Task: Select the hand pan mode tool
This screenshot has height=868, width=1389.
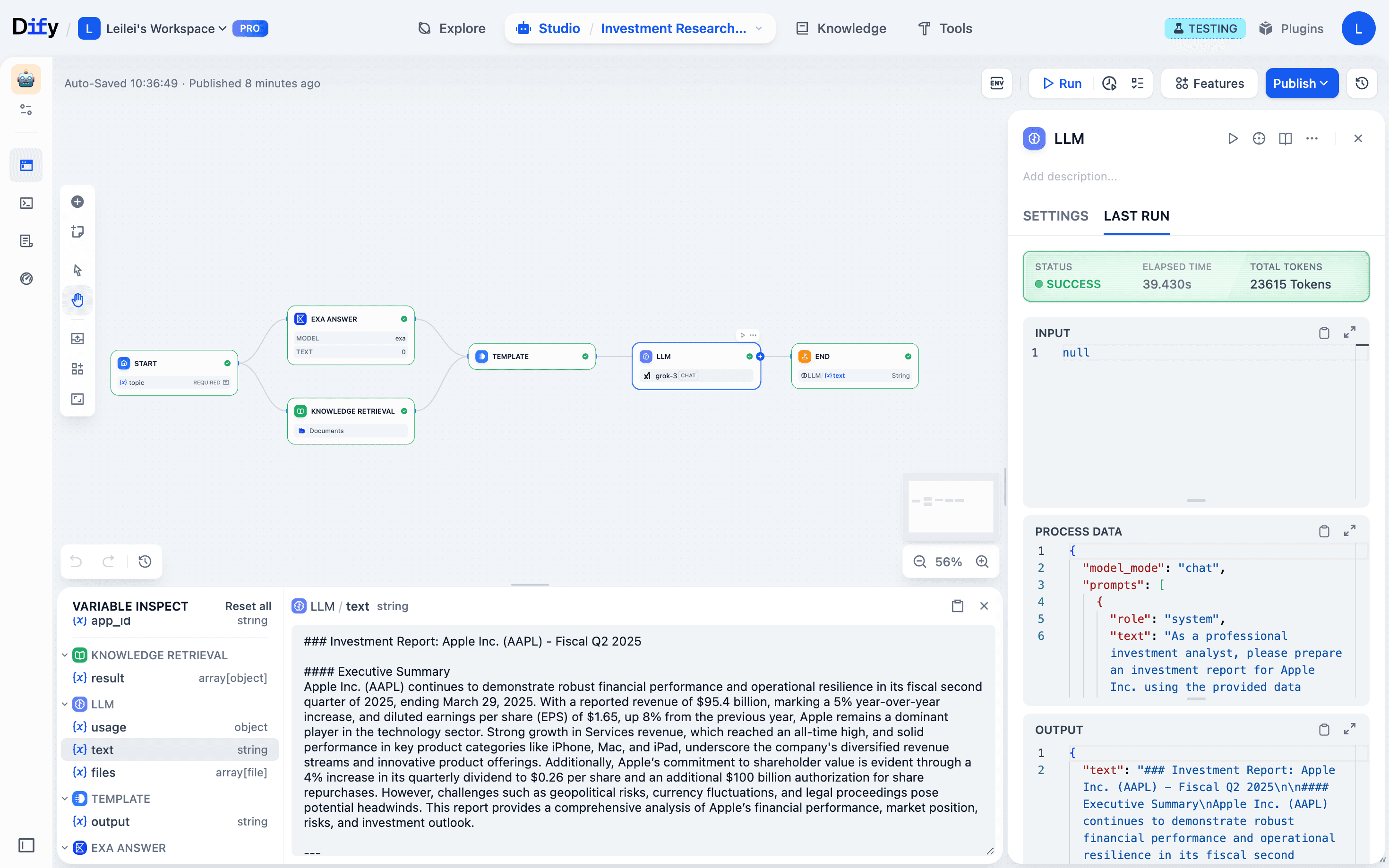Action: (77, 300)
